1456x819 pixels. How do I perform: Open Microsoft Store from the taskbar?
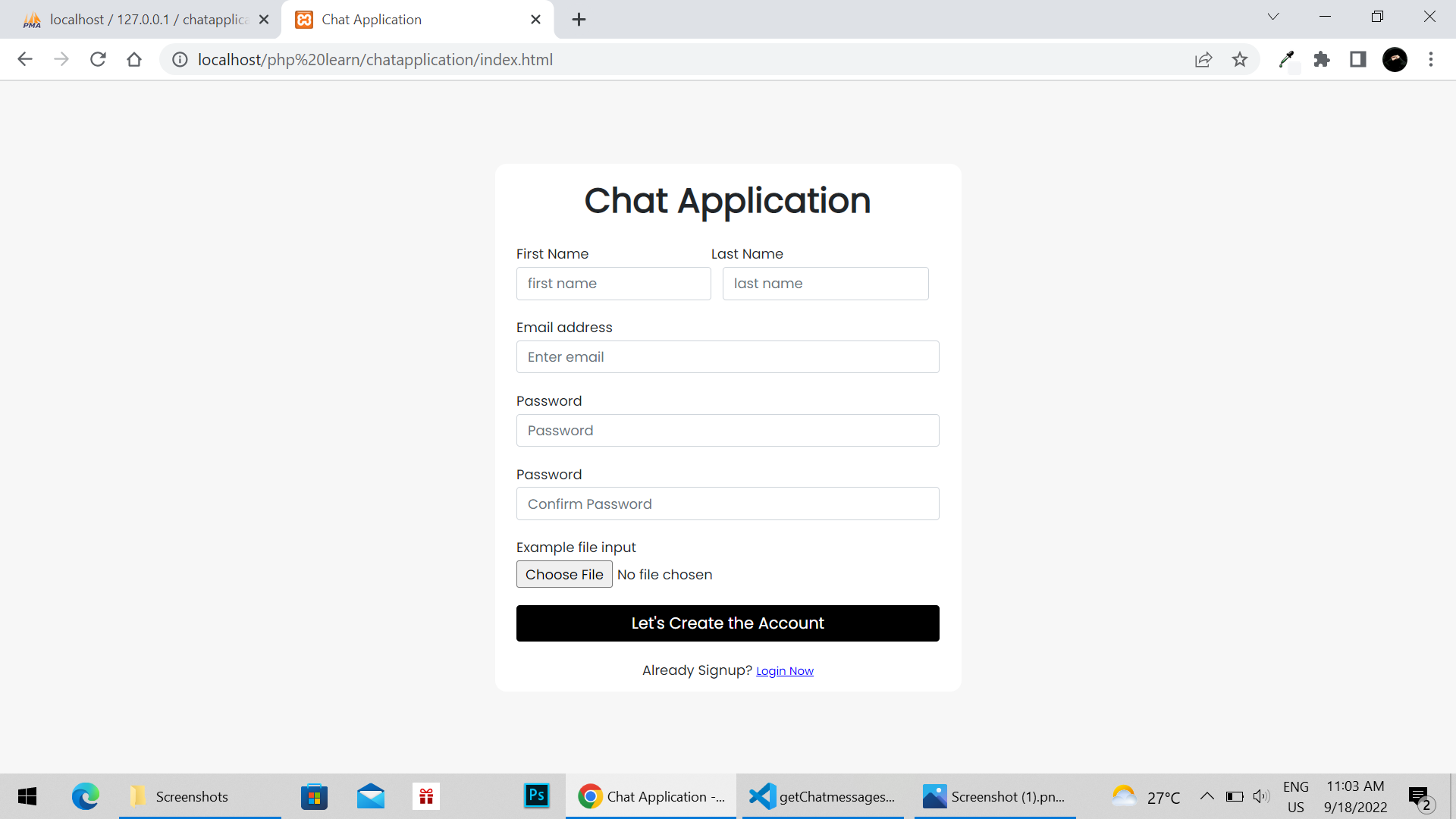tap(314, 797)
